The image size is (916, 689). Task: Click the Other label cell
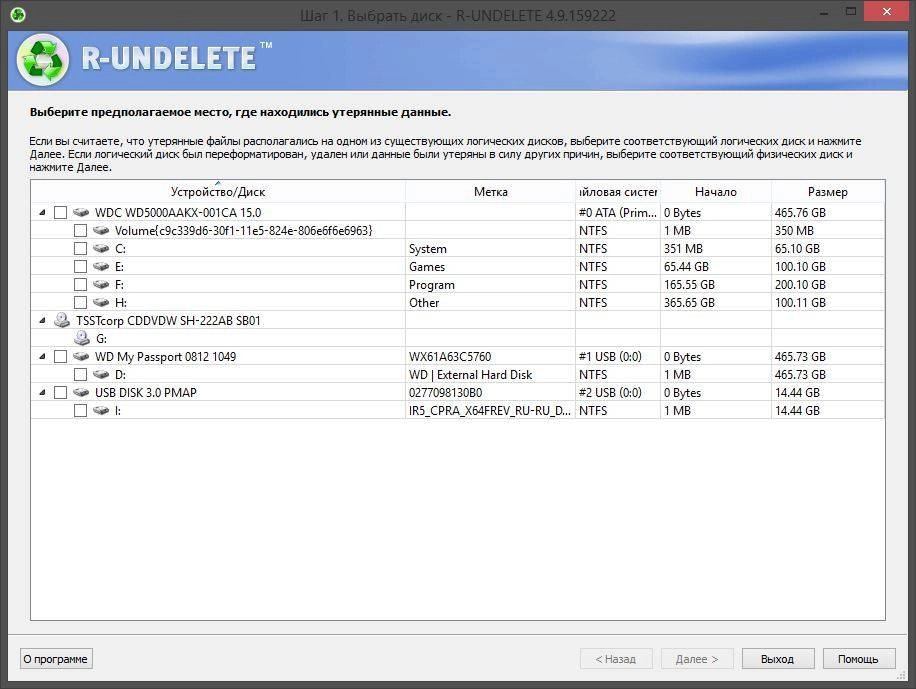tap(424, 303)
